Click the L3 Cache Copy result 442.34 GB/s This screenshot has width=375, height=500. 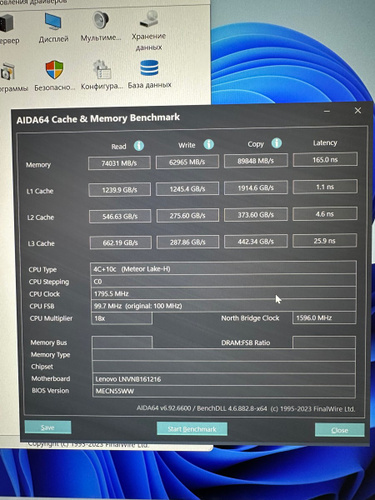[x=256, y=241]
